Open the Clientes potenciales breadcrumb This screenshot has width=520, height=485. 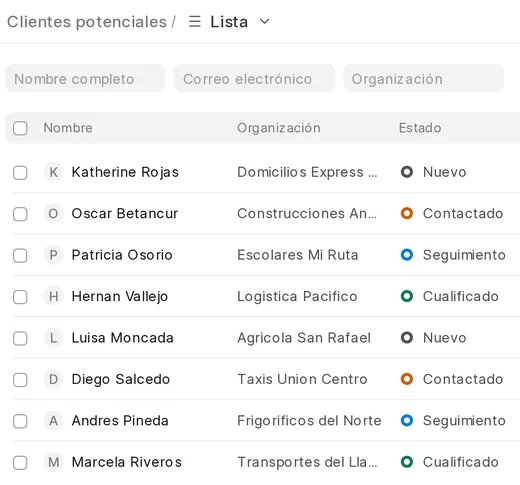pos(87,22)
